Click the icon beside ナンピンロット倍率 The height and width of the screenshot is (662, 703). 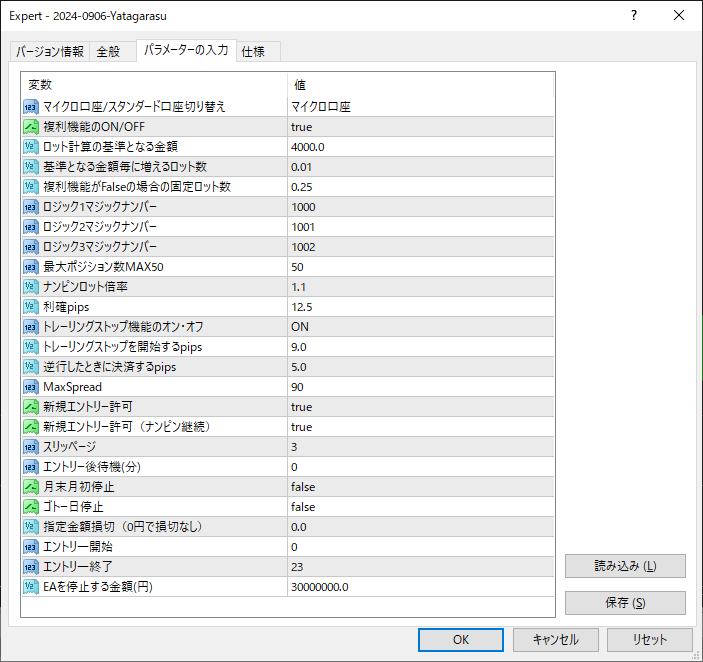31,287
